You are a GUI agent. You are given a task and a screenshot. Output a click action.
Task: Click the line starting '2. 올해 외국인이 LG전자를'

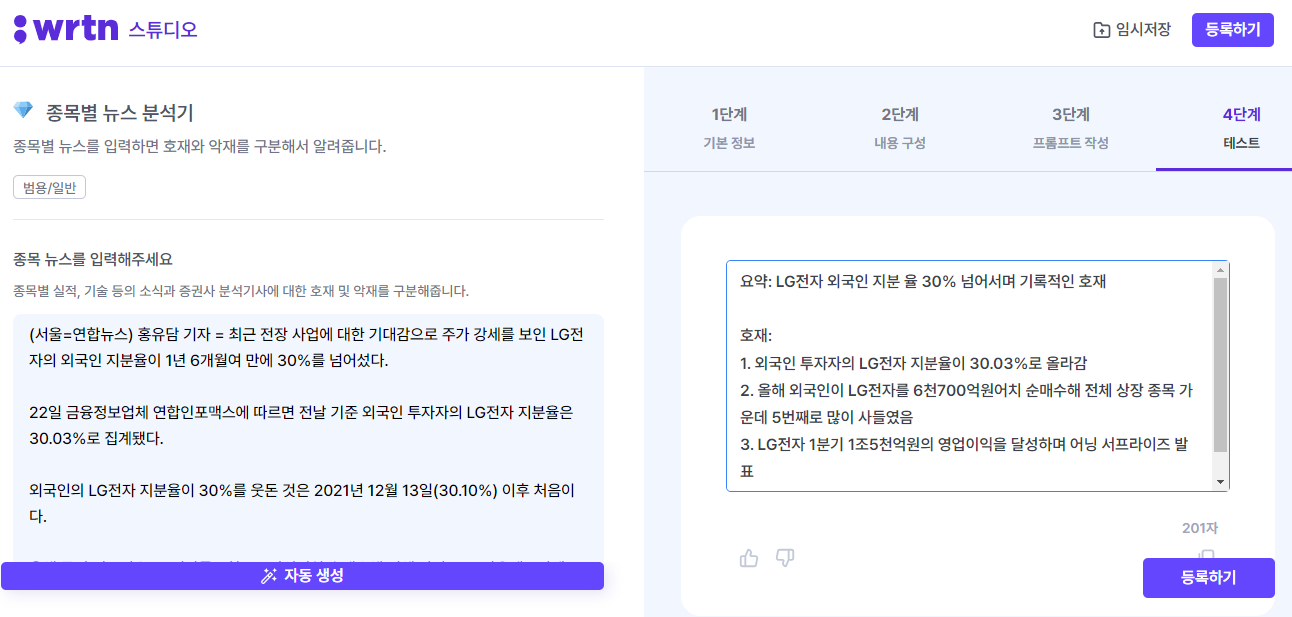tap(966, 403)
